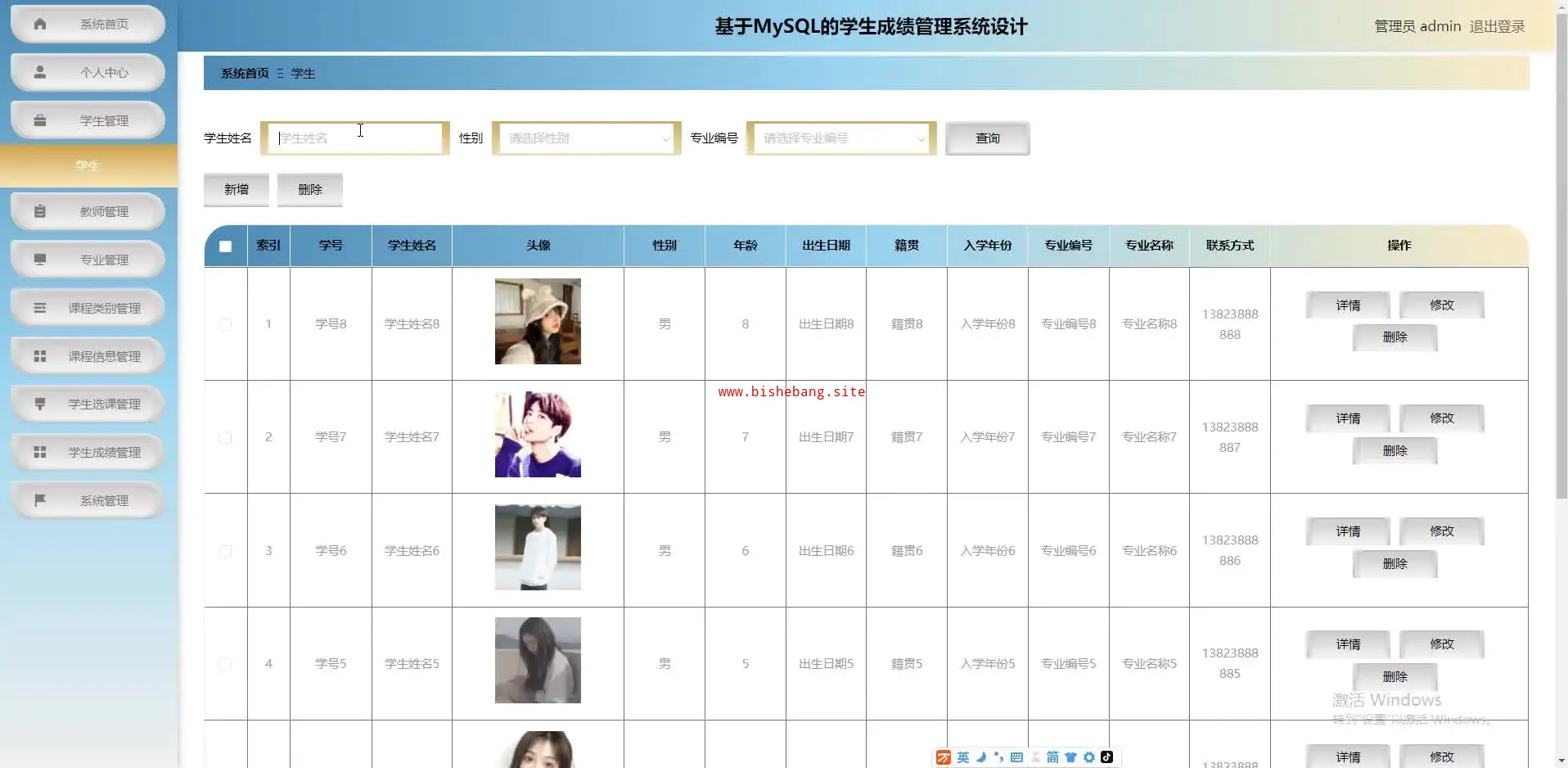Click 删除 in the 学生姓名6 row
The image size is (1568, 768).
click(1395, 563)
